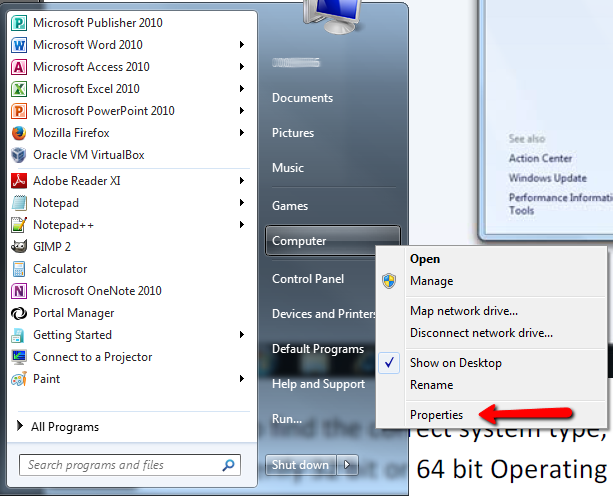Expand the Adobe Reader XI jump list arrow
613x496 pixels.
[x=242, y=181]
